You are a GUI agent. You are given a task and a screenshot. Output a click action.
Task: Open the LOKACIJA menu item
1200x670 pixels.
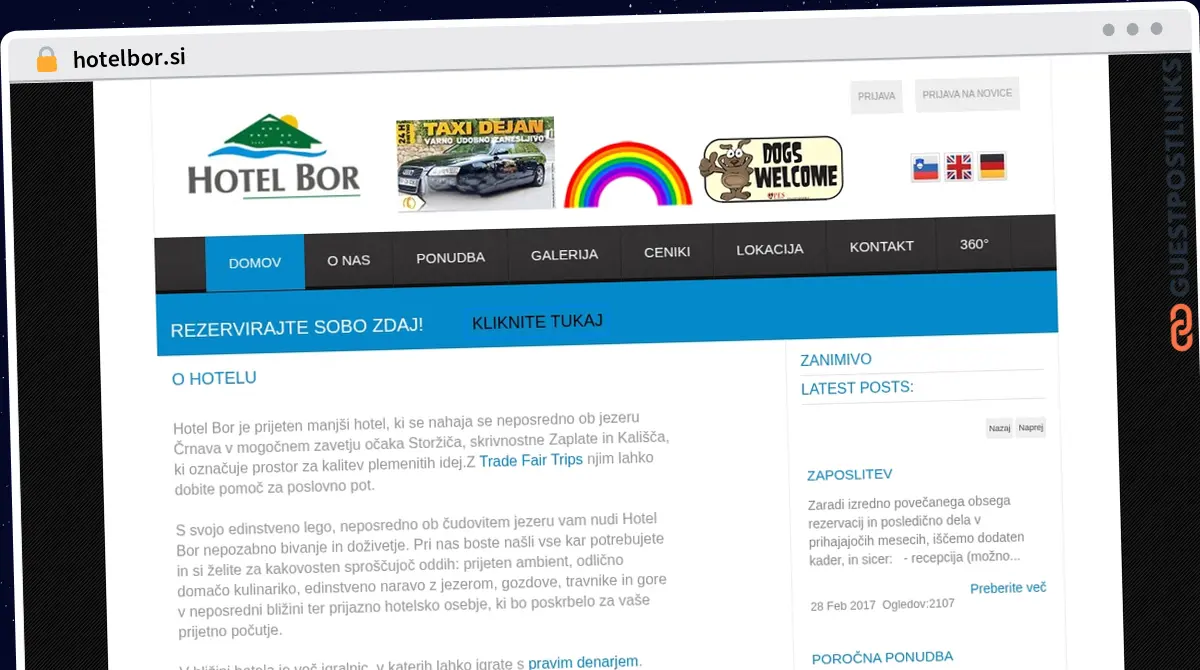click(769, 249)
